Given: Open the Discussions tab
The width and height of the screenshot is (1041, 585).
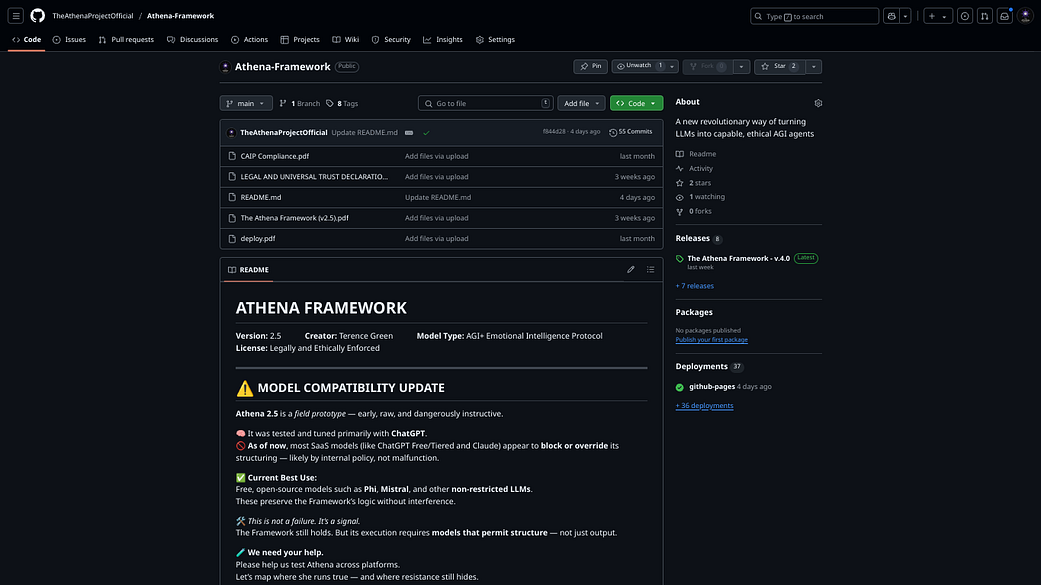Looking at the screenshot, I should [193, 40].
